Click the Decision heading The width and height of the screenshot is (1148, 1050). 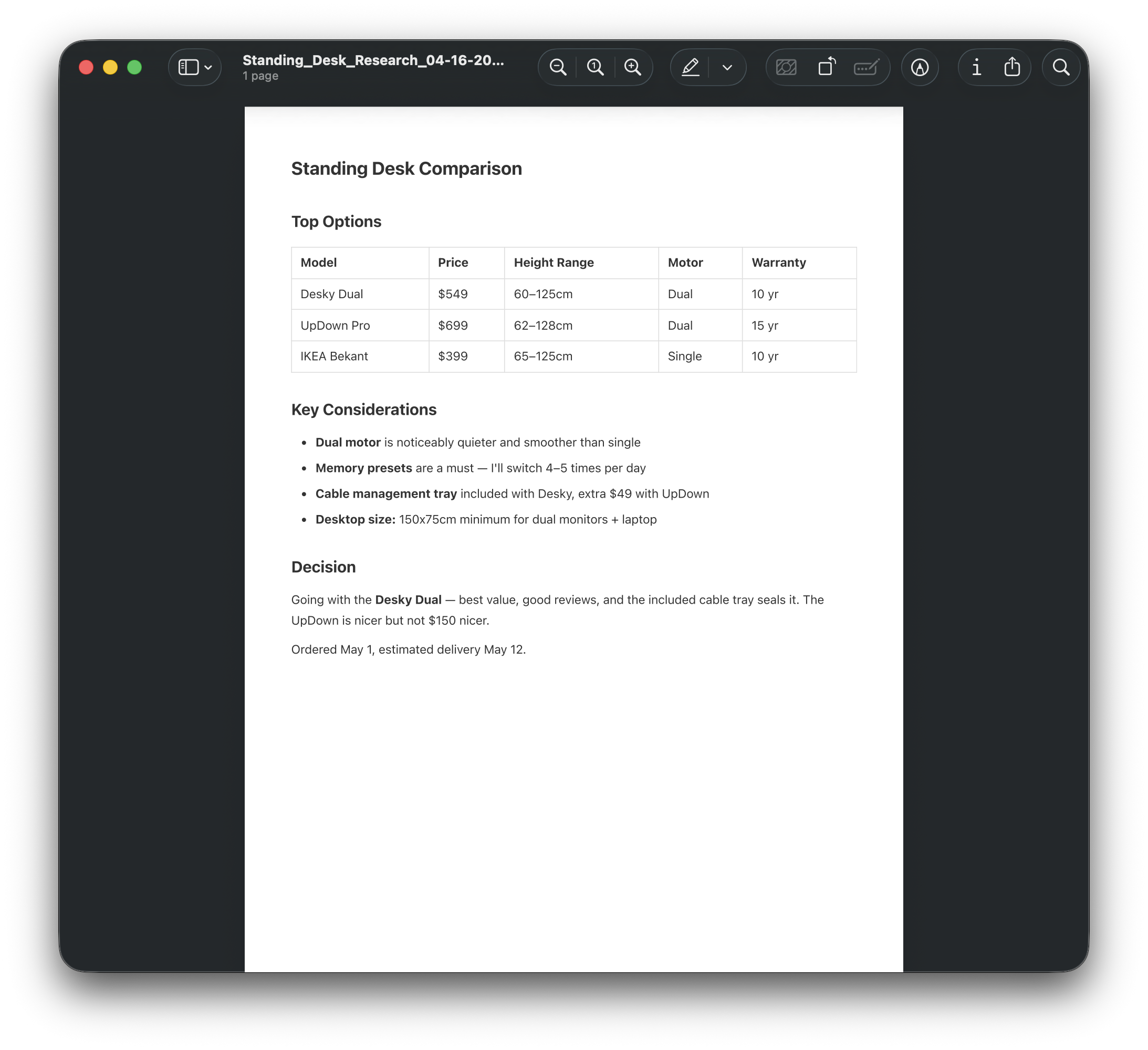(323, 566)
